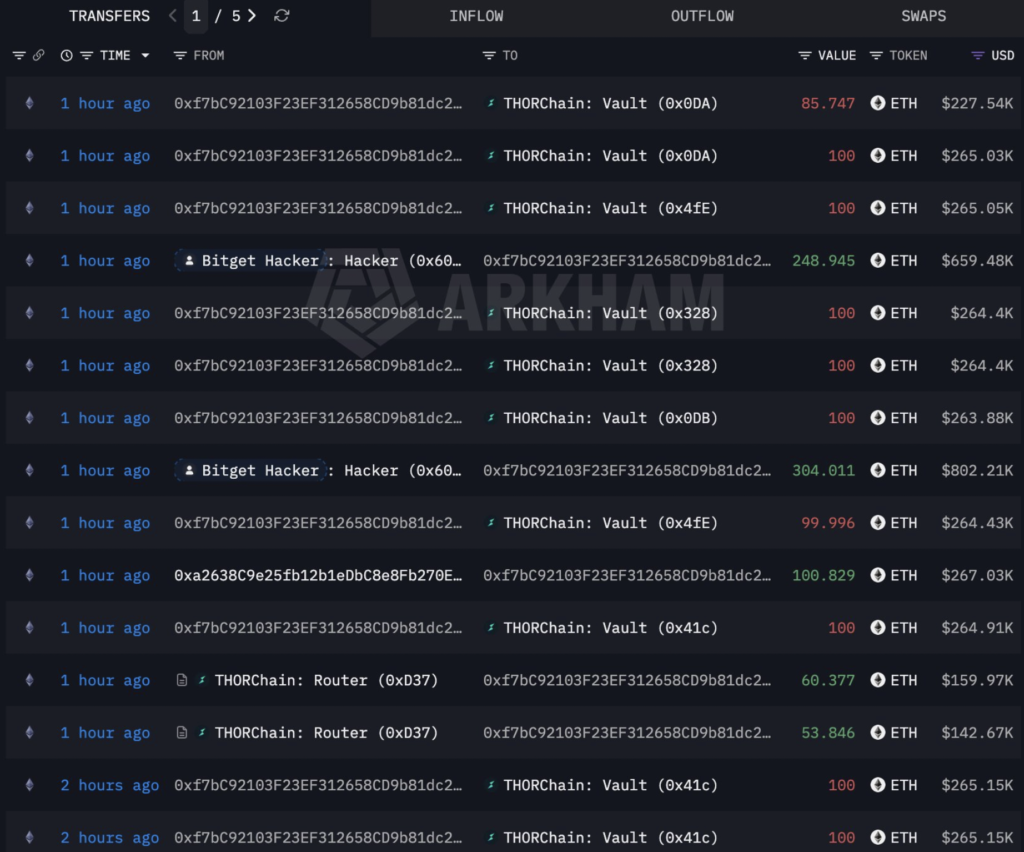This screenshot has height=852, width=1024.
Task: Open recipient address on the 100.829 ETH row
Action: coord(627,575)
